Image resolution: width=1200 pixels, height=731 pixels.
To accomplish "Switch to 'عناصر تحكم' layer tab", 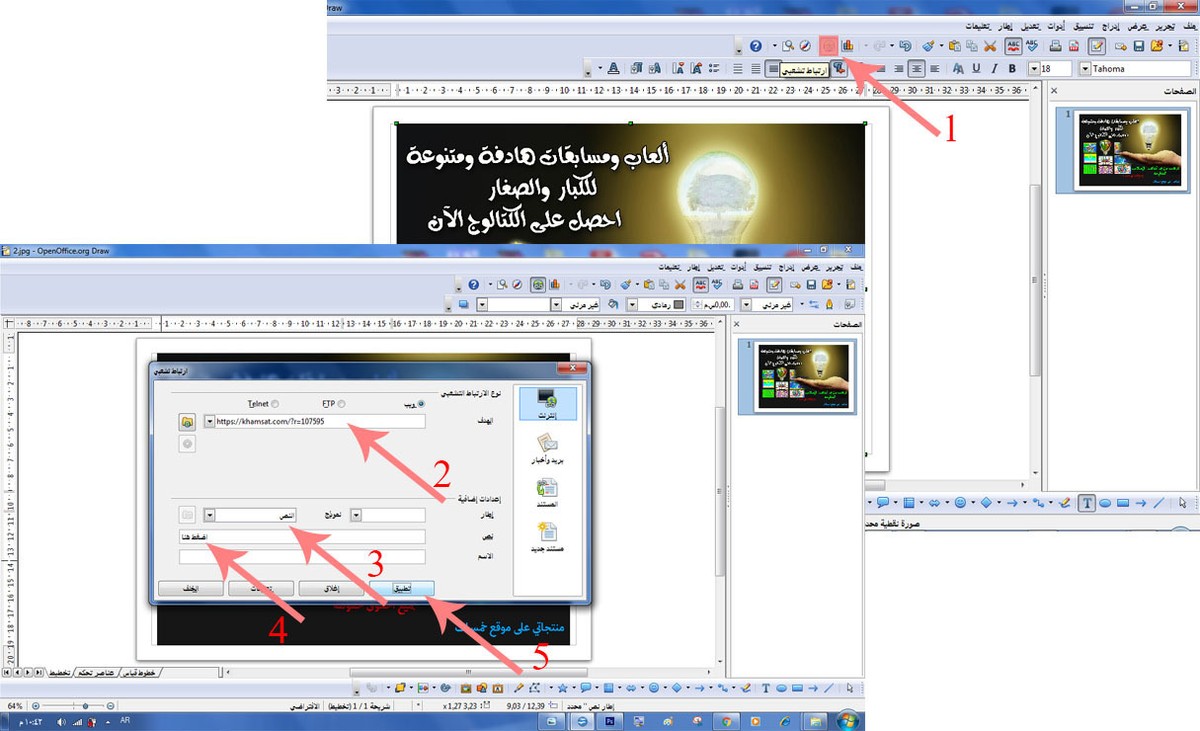I will coord(95,673).
